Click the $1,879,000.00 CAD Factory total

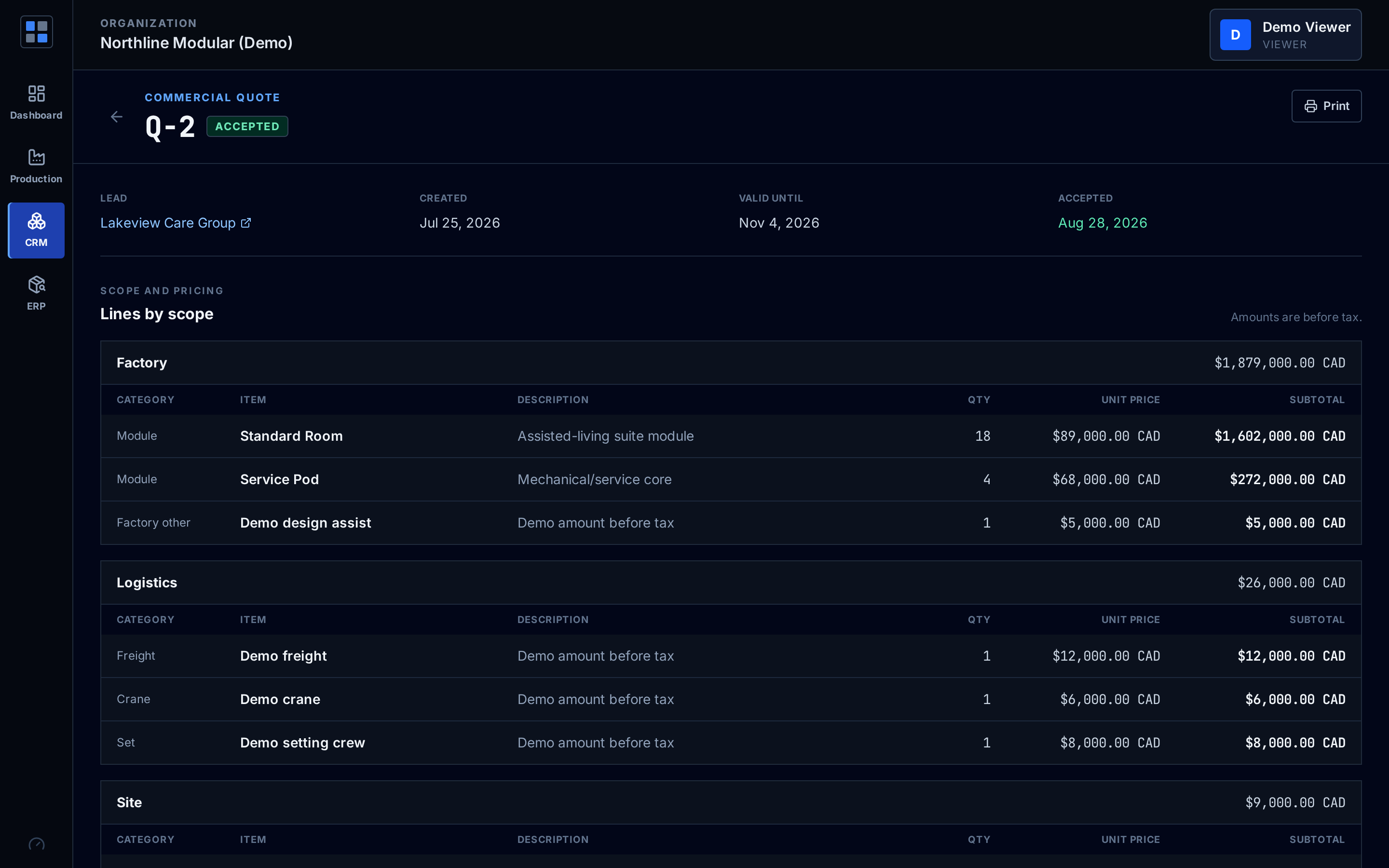click(x=1280, y=363)
